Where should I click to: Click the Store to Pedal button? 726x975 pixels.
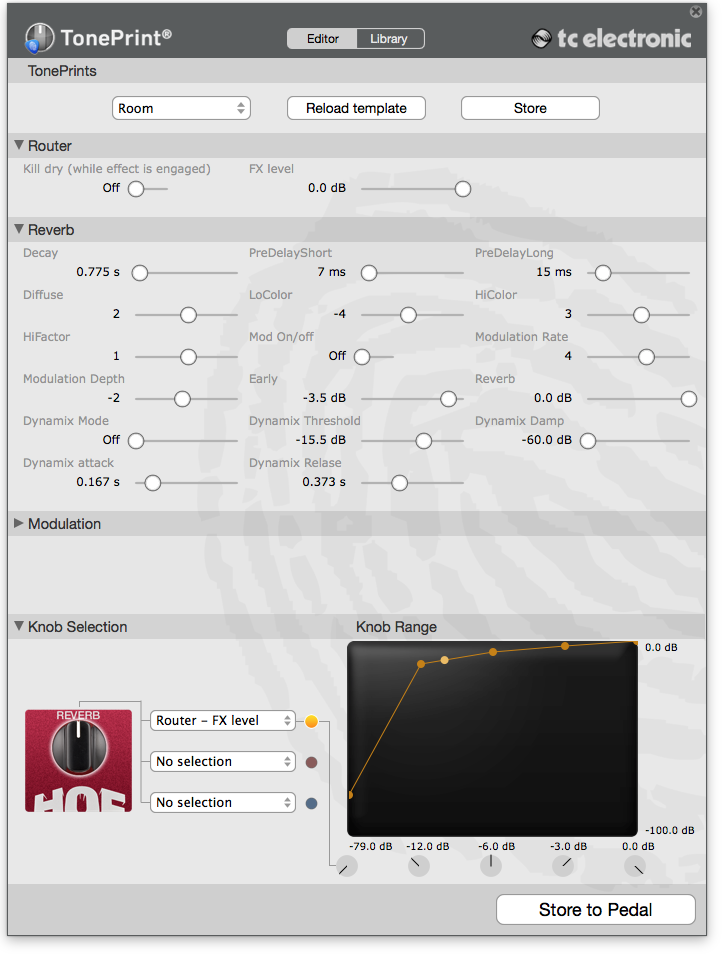point(595,910)
